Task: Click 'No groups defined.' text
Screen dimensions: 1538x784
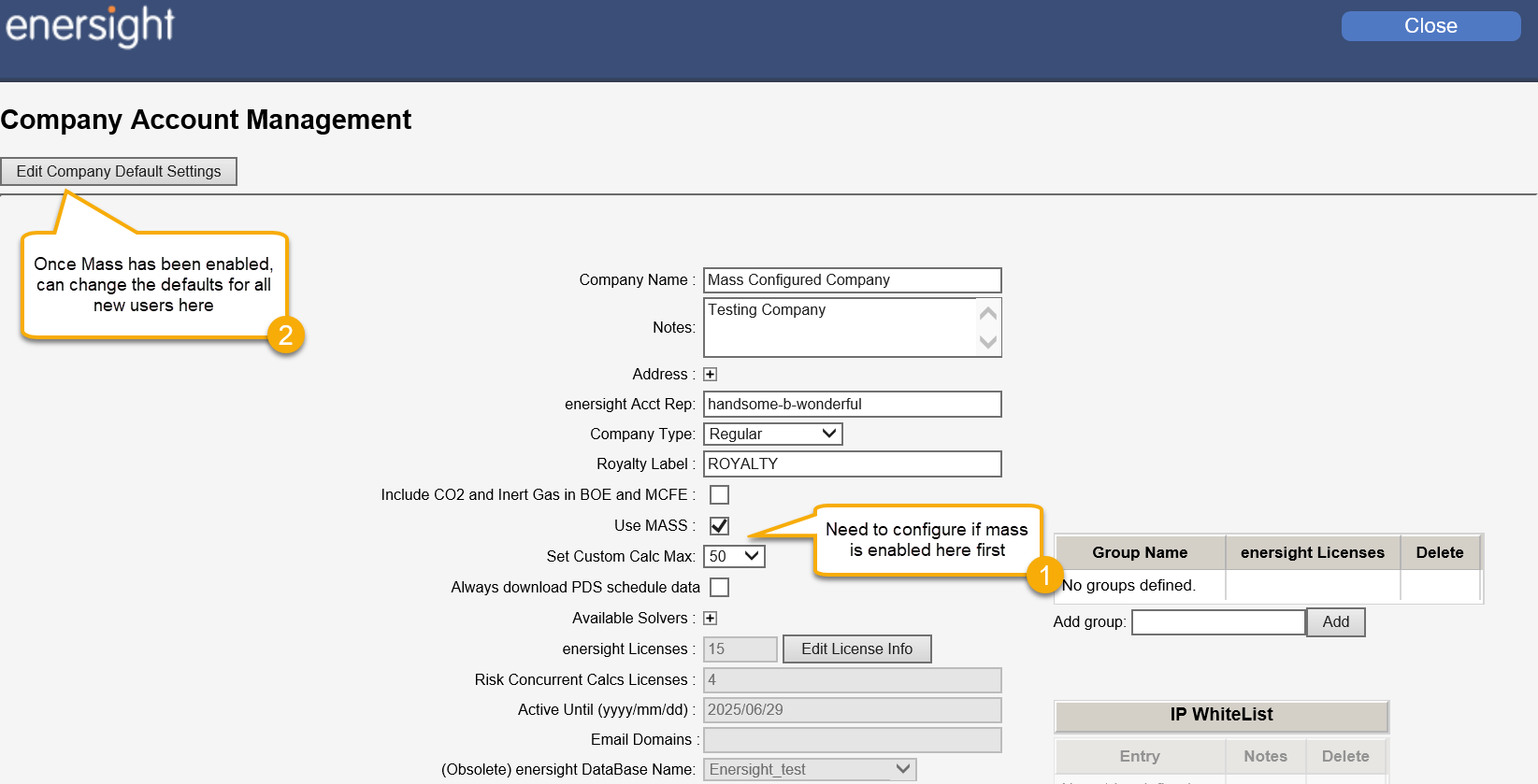Action: point(1128,586)
